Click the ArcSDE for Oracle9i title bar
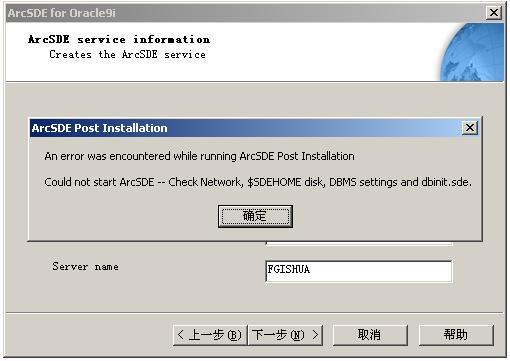The image size is (510, 361). pyautogui.click(x=245, y=13)
